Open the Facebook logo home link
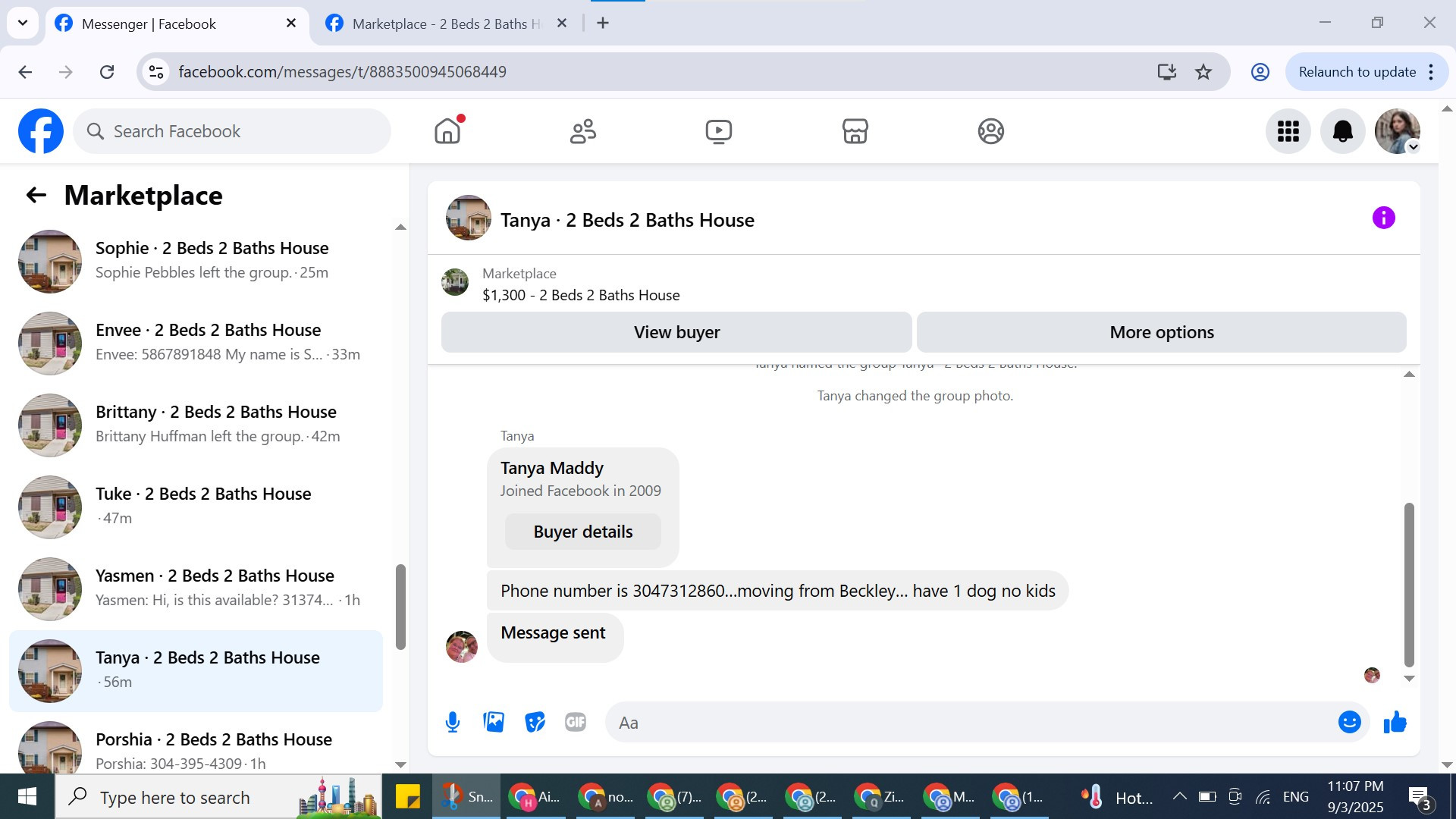Image resolution: width=1456 pixels, height=819 pixels. (x=41, y=131)
